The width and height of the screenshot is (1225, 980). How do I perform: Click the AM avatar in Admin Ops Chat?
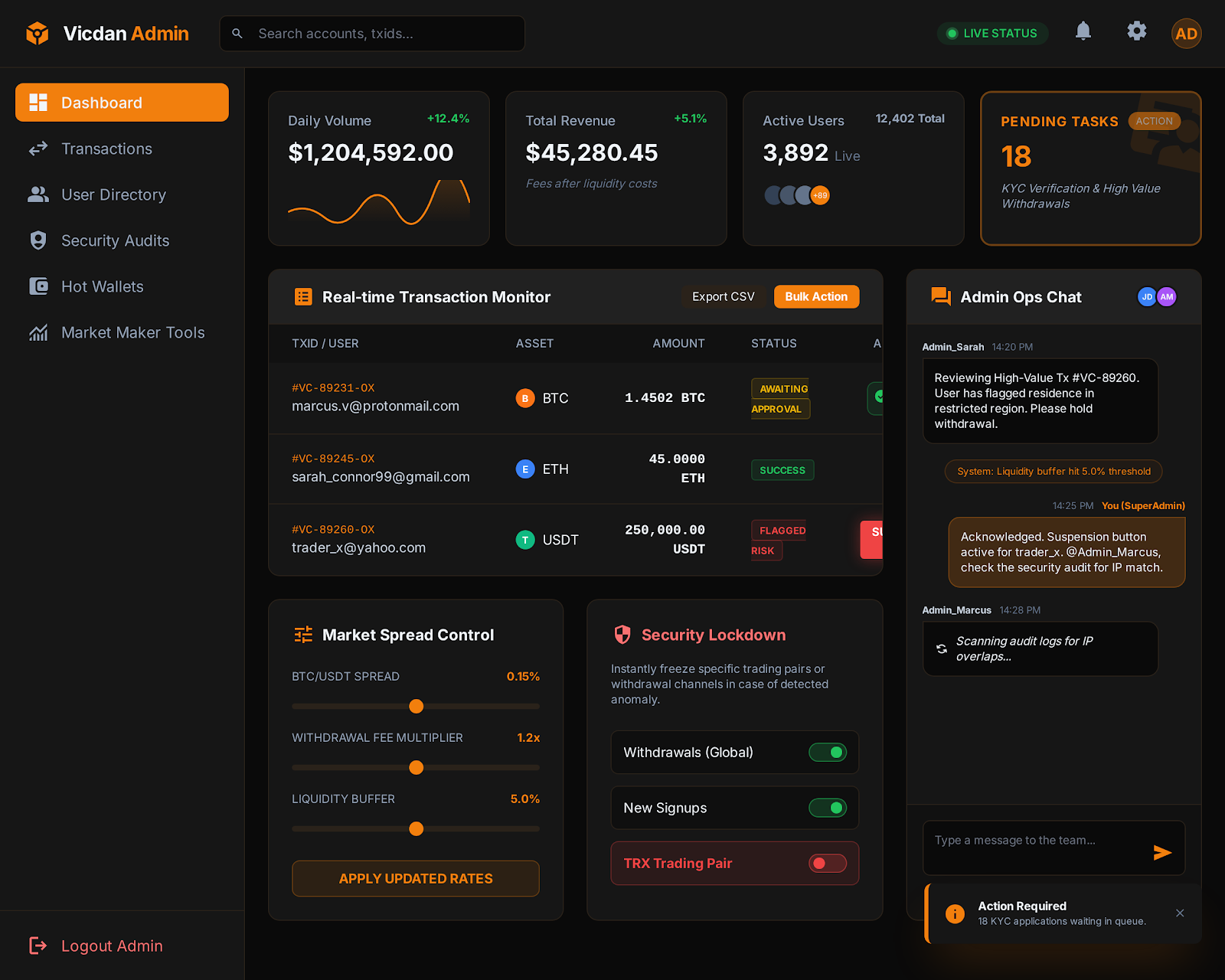tap(1167, 297)
